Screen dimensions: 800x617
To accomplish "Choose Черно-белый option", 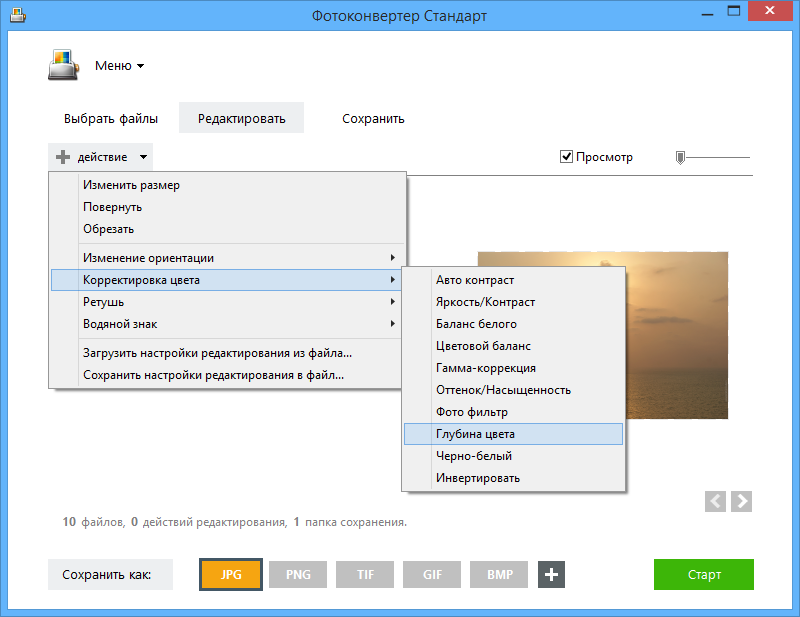I will click(513, 456).
